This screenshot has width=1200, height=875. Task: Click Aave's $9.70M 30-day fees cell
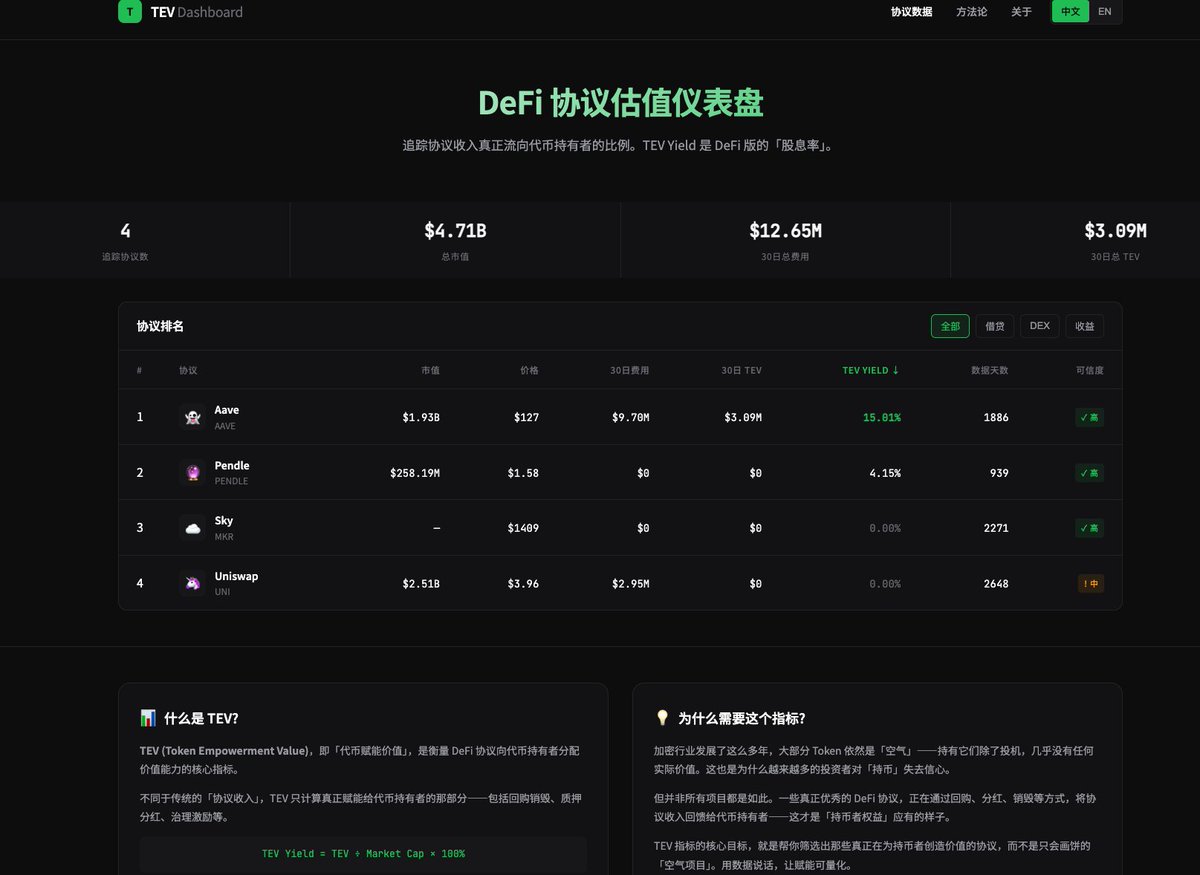tap(631, 418)
